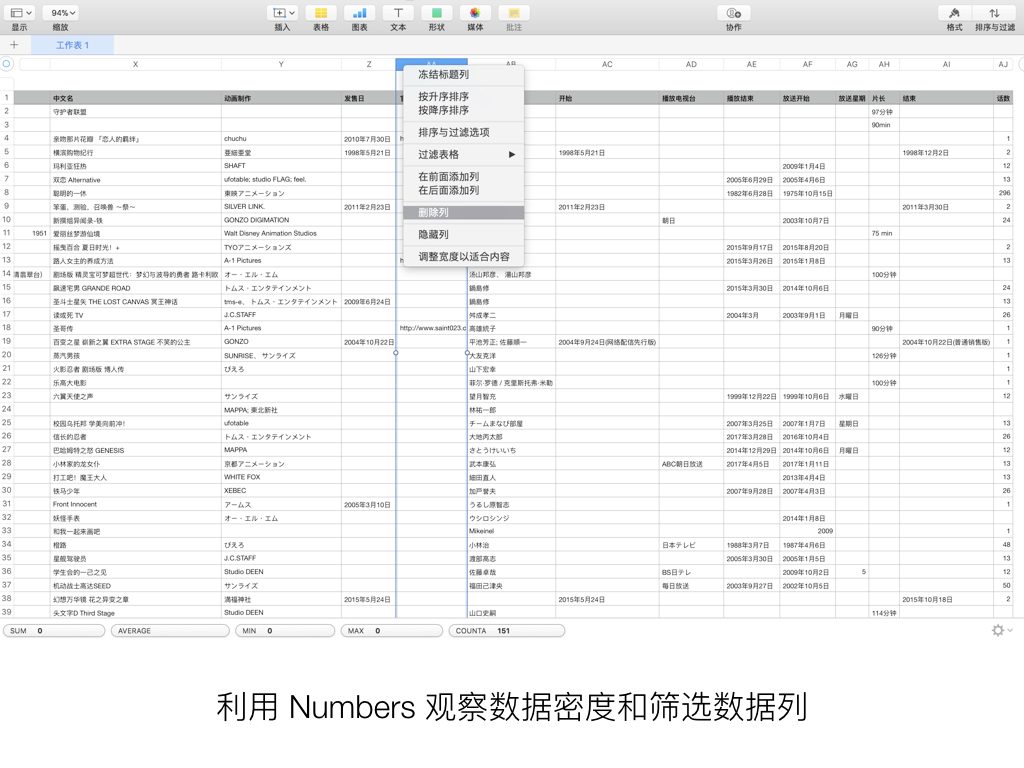Image resolution: width=1024 pixels, height=768 pixels.
Task: Insert a shape via 形状 icon
Action: (436, 13)
